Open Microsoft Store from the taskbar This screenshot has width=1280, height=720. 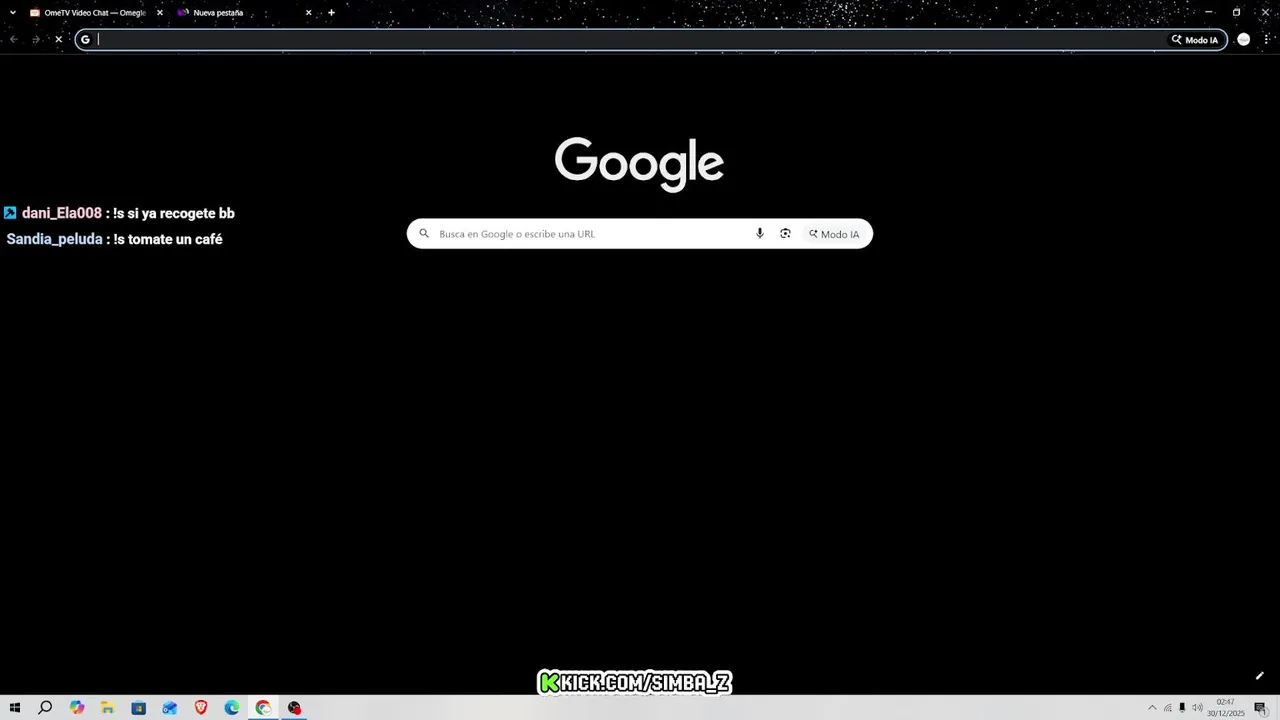coord(139,708)
